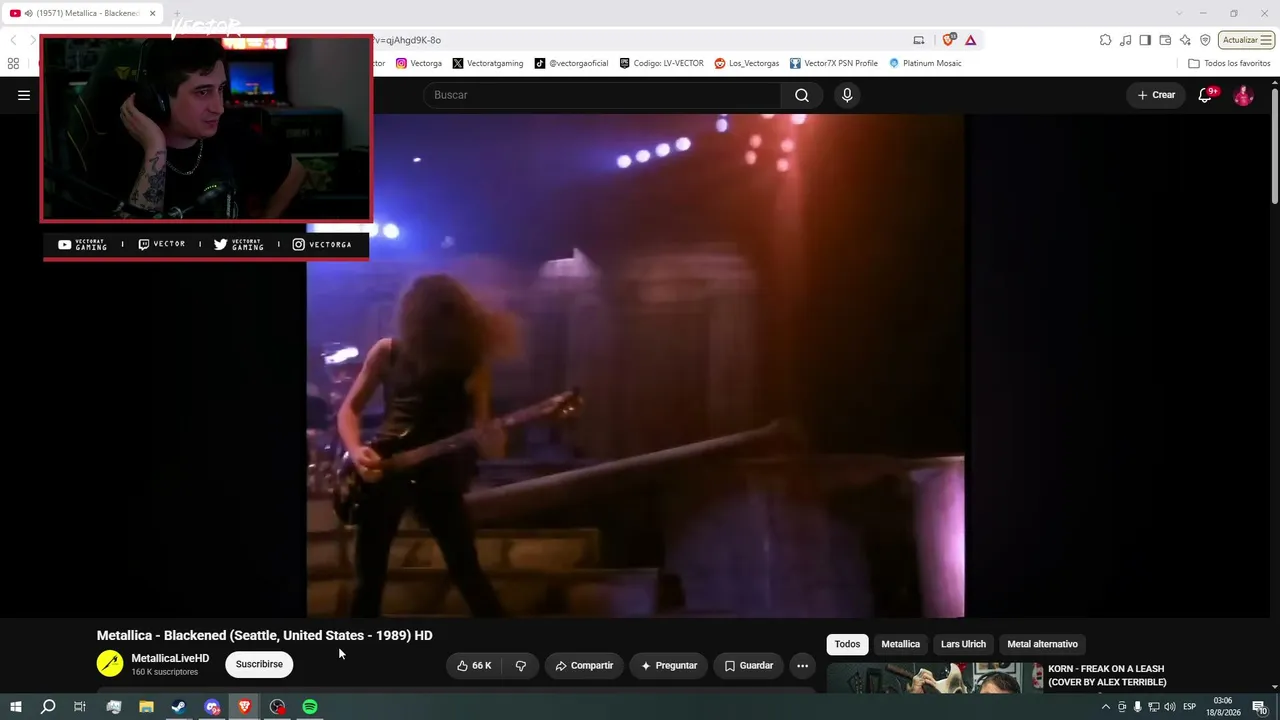The image size is (1280, 720).
Task: Open Steam from the taskbar
Action: click(x=179, y=707)
